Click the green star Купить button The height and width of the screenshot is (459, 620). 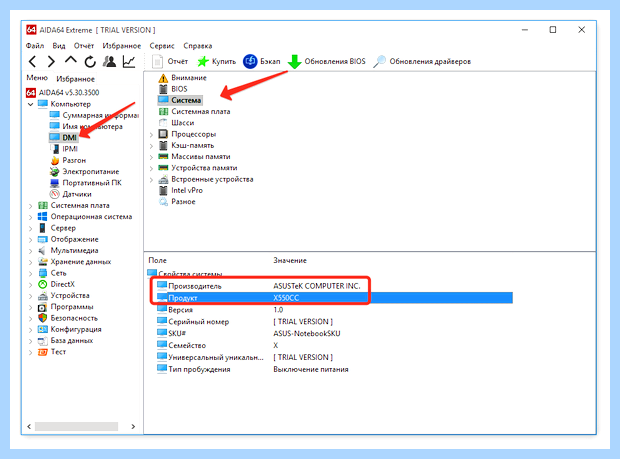[x=216, y=61]
